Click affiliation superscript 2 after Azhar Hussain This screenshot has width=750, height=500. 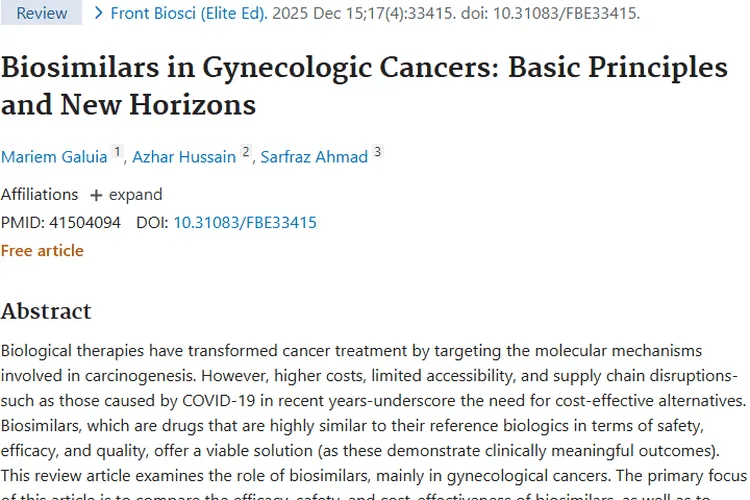point(246,152)
